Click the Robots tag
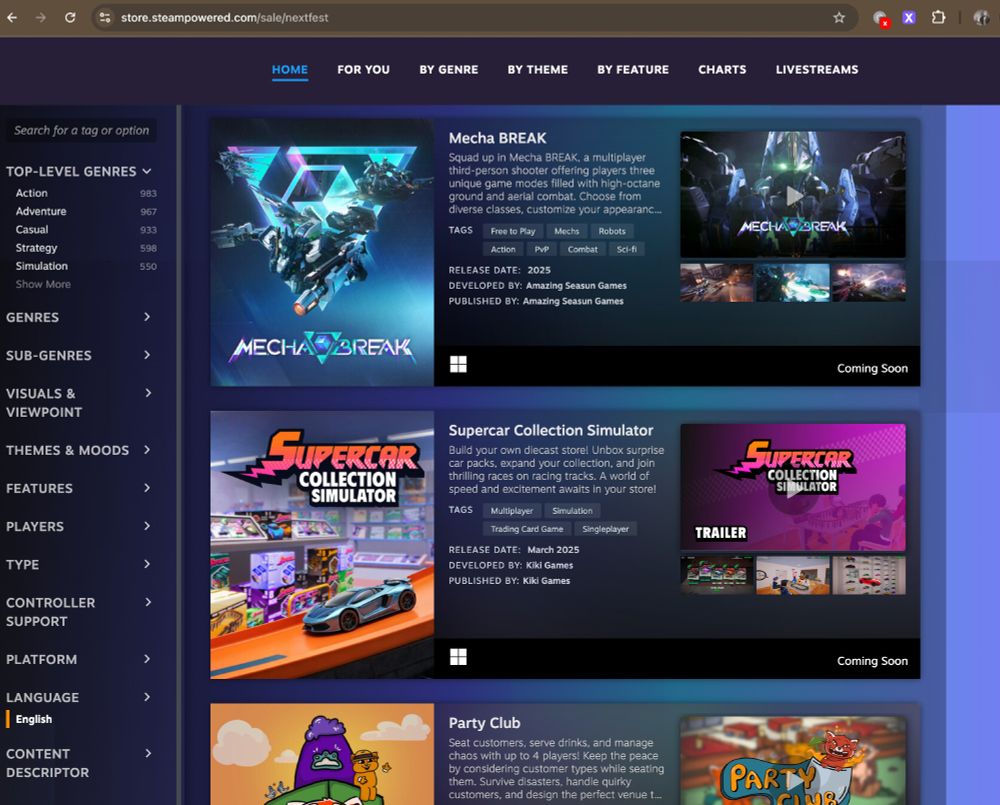 point(612,231)
